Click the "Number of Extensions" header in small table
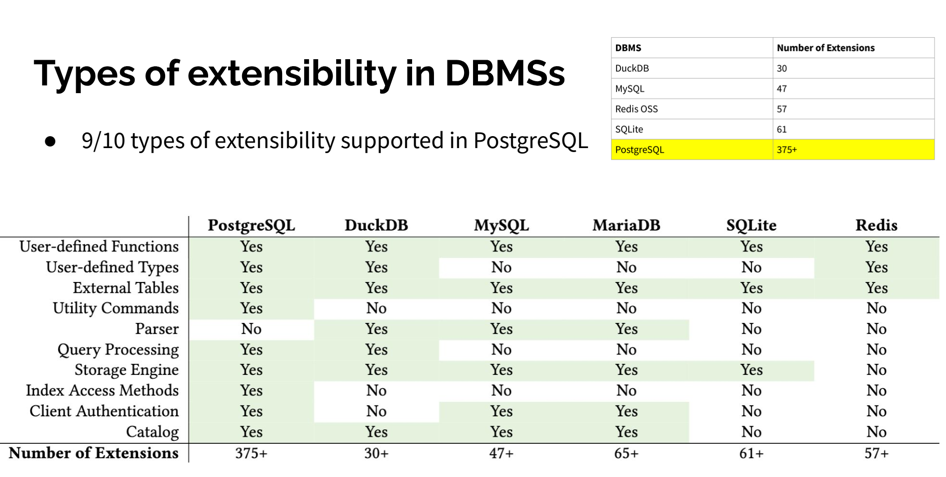 point(825,48)
